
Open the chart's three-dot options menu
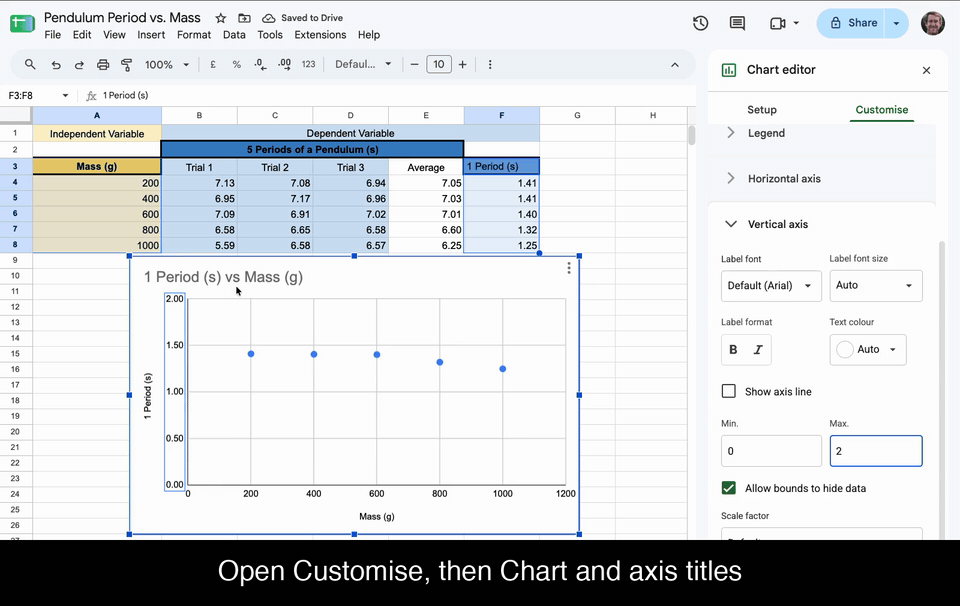(569, 268)
